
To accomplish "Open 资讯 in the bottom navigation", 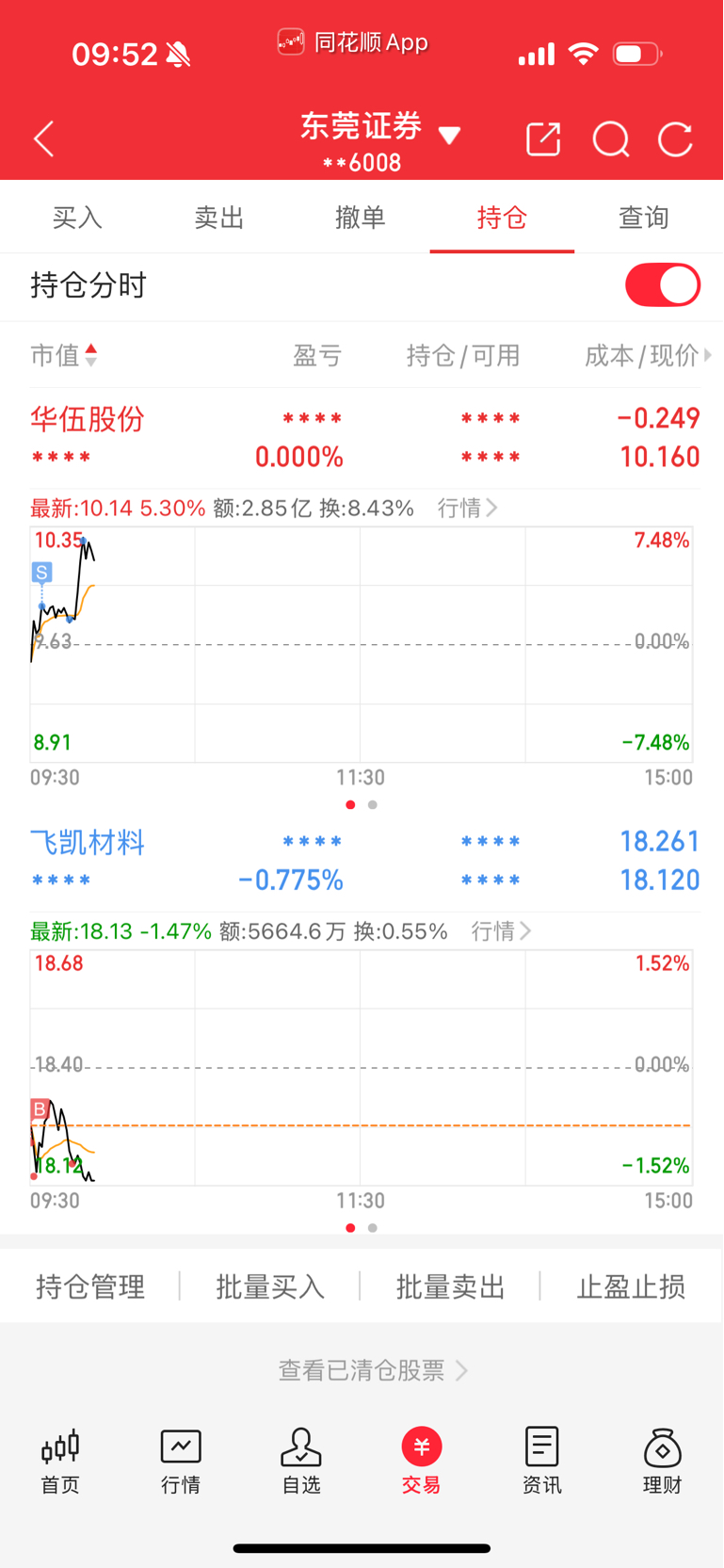I will click(x=542, y=1462).
